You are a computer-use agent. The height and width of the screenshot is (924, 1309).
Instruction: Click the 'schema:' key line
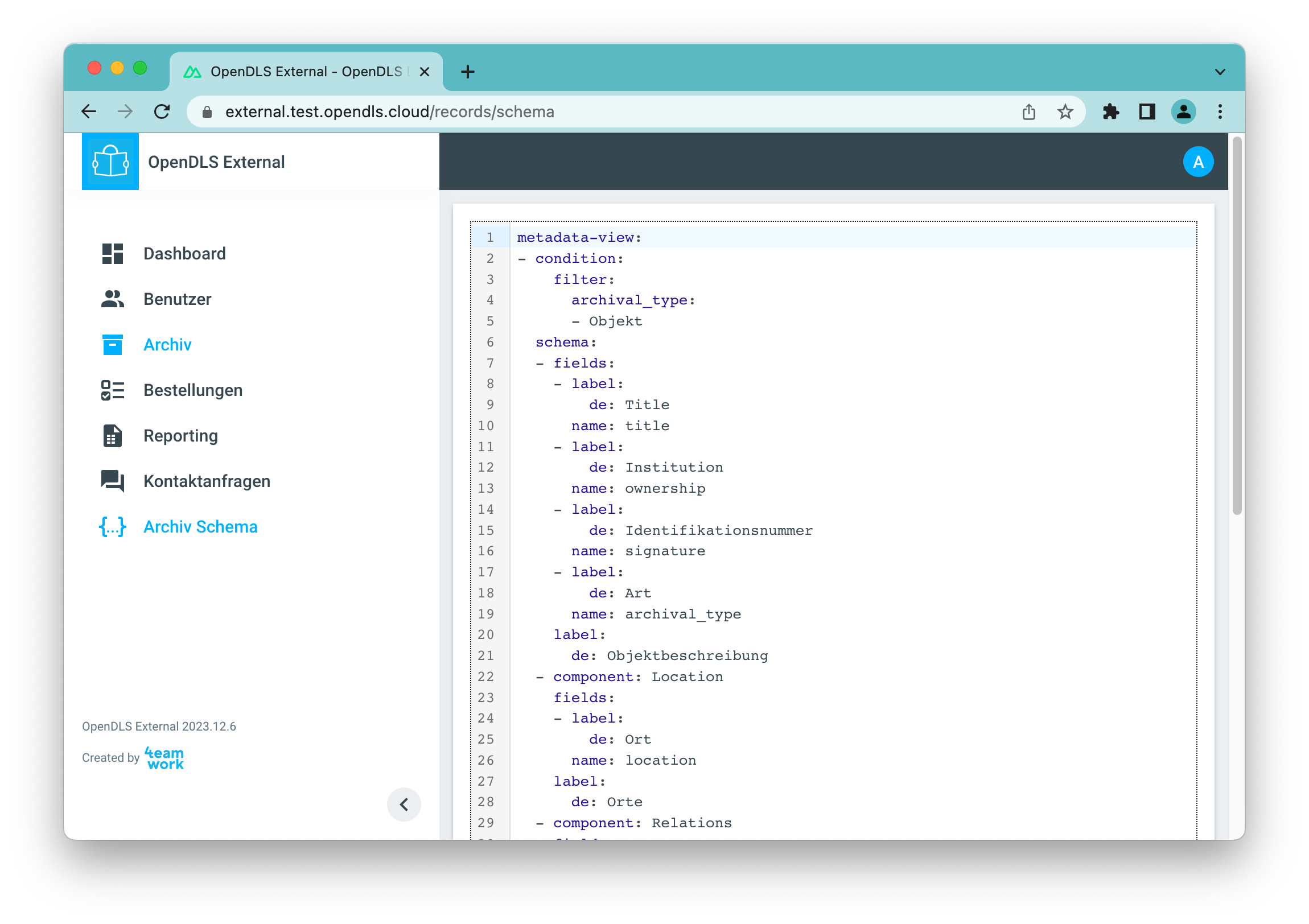click(x=566, y=342)
